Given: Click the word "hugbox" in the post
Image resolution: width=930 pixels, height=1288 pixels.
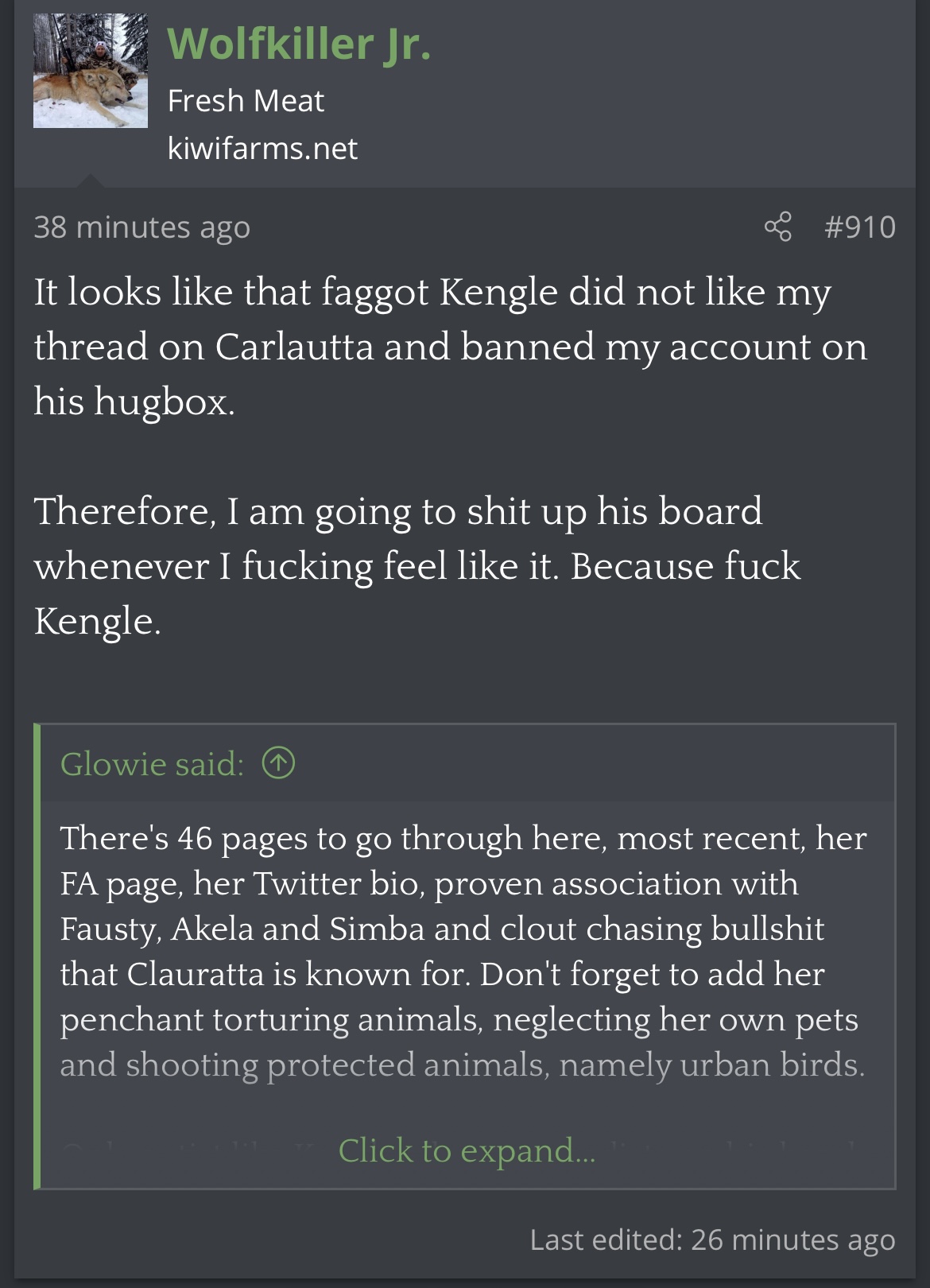Looking at the screenshot, I should point(163,402).
